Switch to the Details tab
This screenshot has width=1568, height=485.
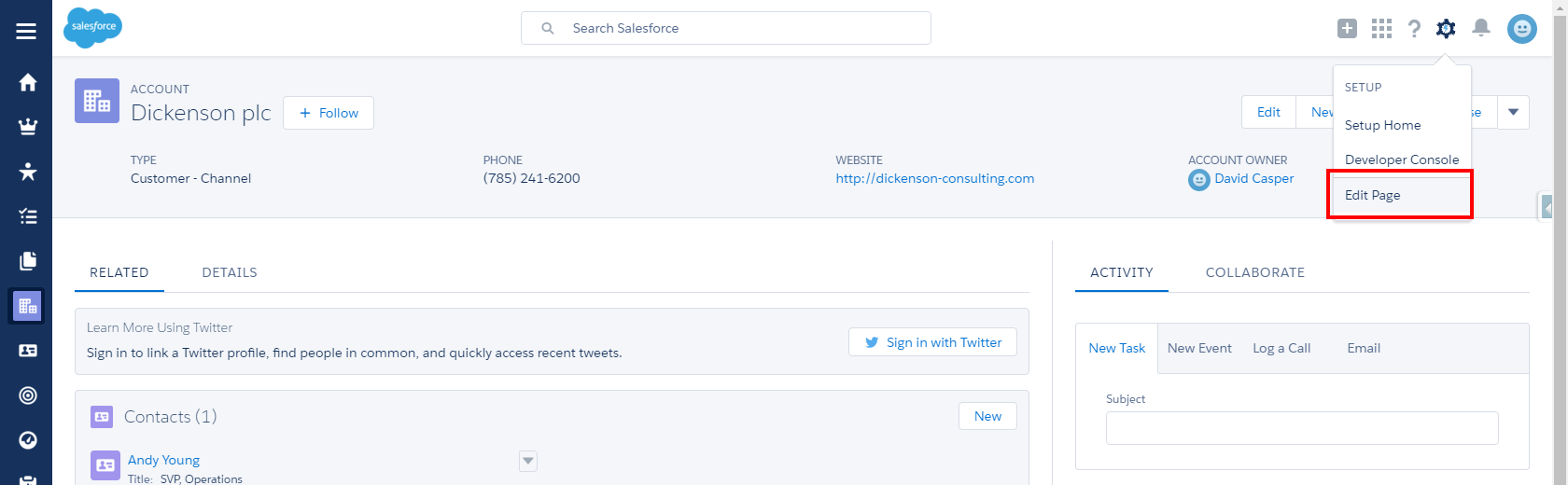pos(230,272)
